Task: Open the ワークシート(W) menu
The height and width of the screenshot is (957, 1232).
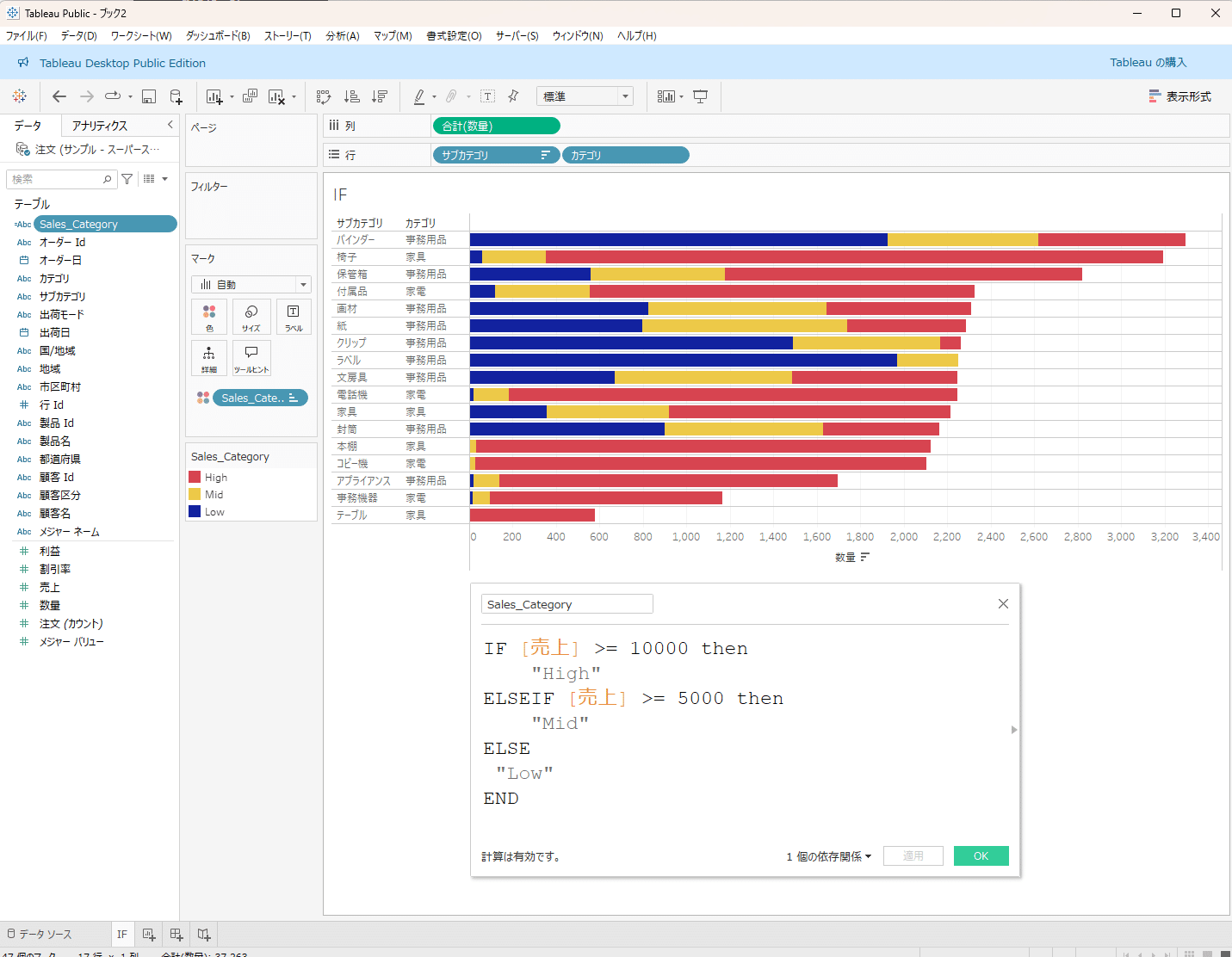Action: click(141, 36)
